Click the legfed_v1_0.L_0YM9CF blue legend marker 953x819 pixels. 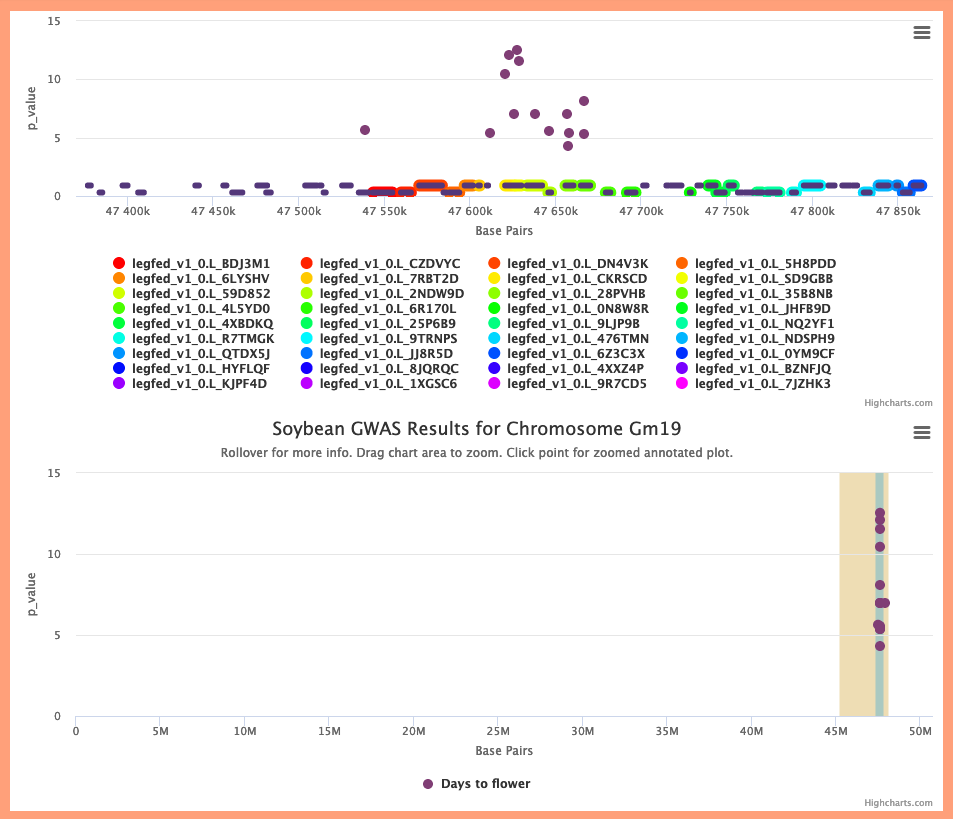tap(682, 354)
